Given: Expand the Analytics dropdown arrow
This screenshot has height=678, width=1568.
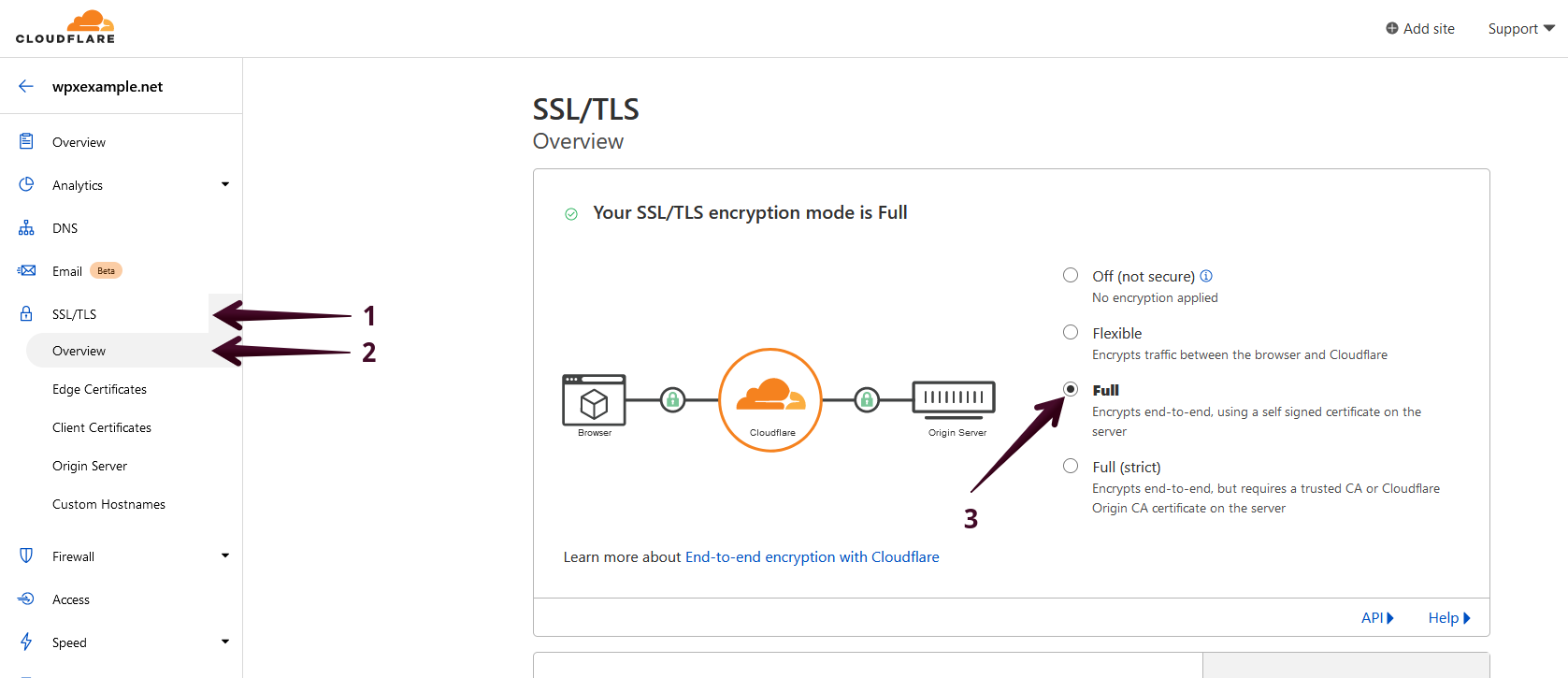Looking at the screenshot, I should (x=225, y=184).
